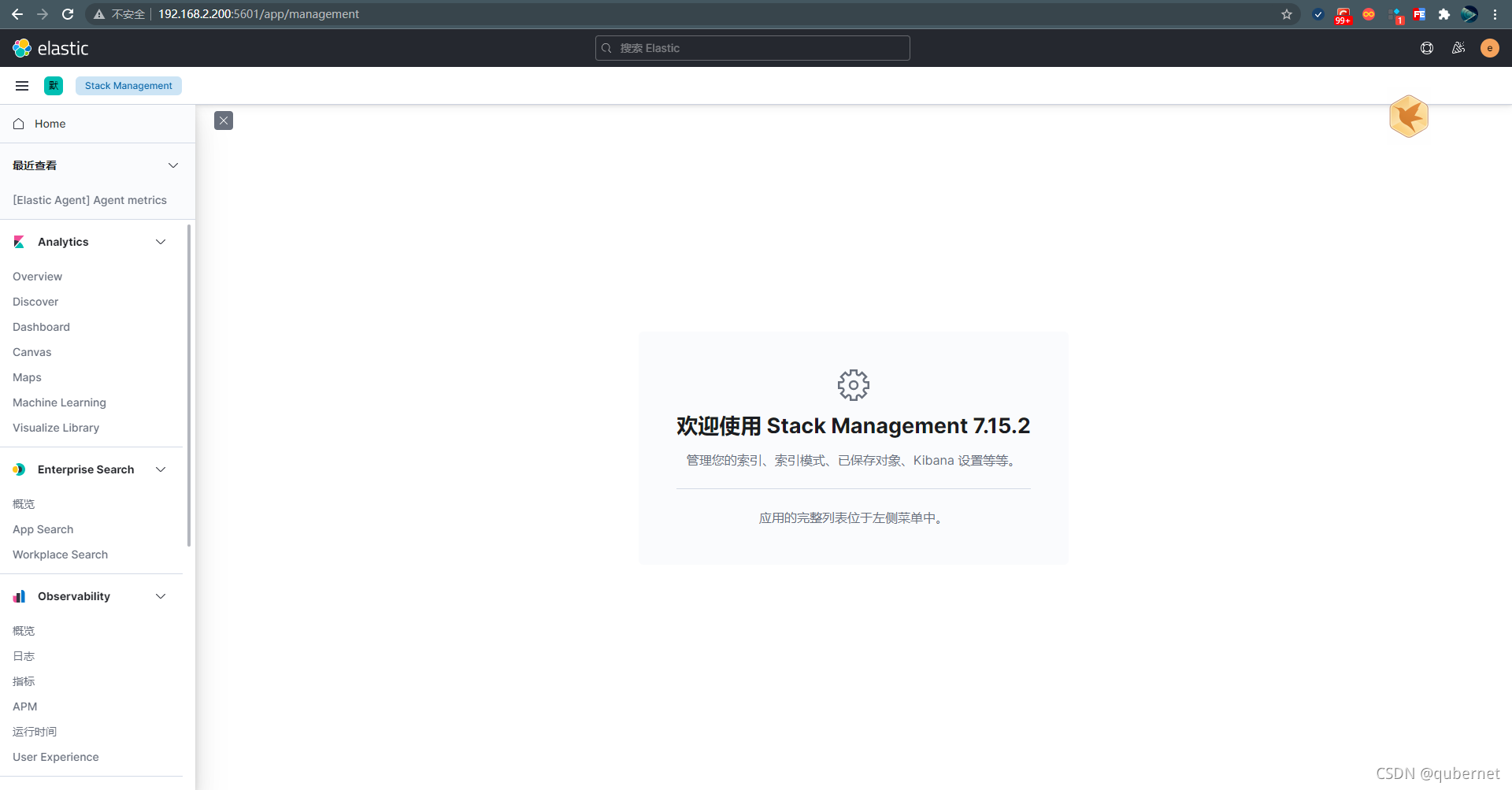
Task: Open [Elastic Agent] Agent metrics link
Action: [90, 200]
